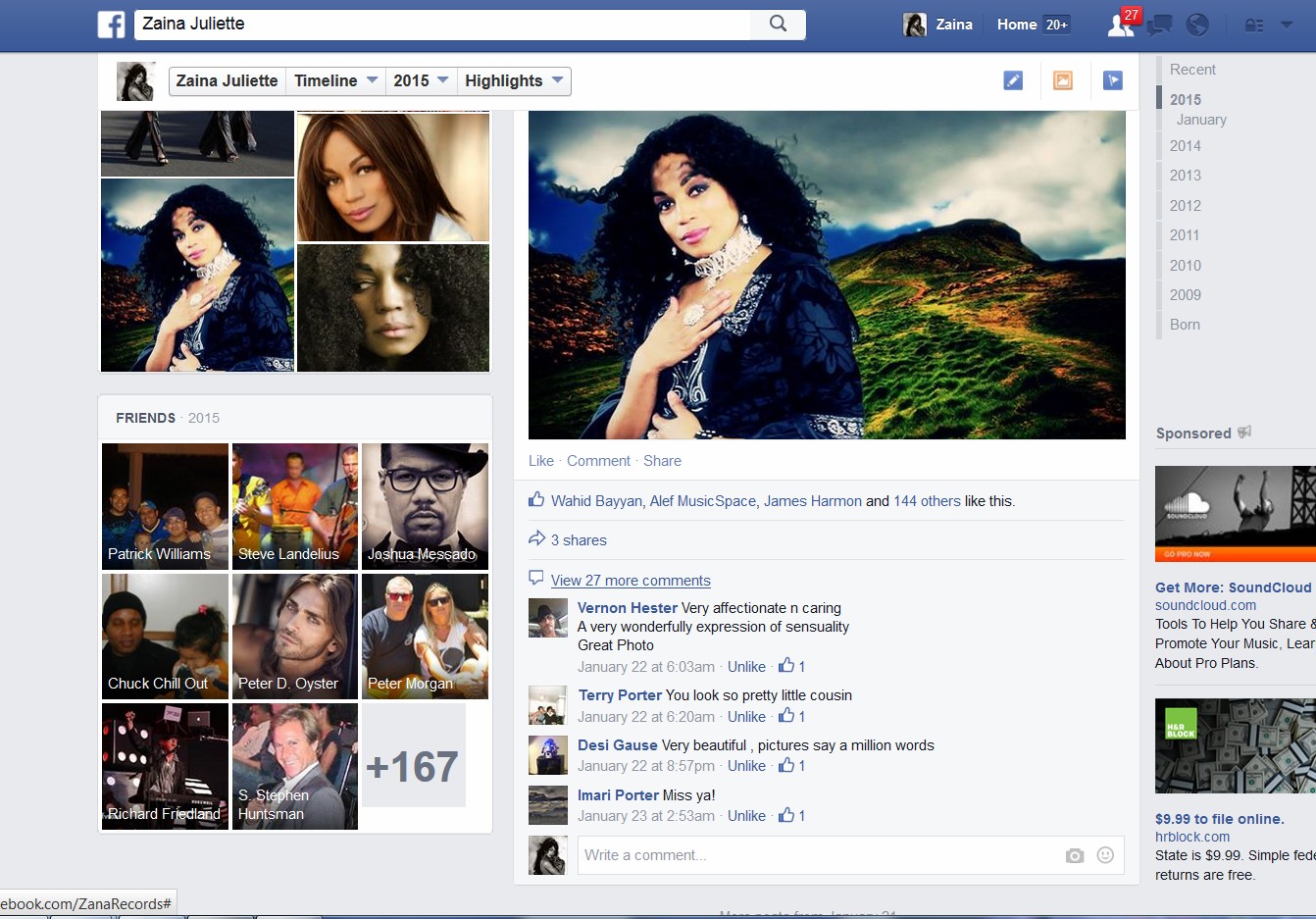1316x919 pixels.
Task: Open the 144 others likes list
Action: 927,501
